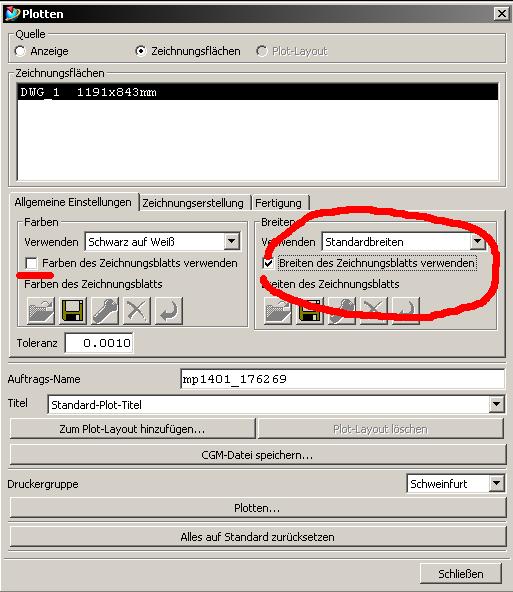Save sheet colors with floppy disk icon
Viewport: 513px width, 592px height.
click(x=72, y=311)
